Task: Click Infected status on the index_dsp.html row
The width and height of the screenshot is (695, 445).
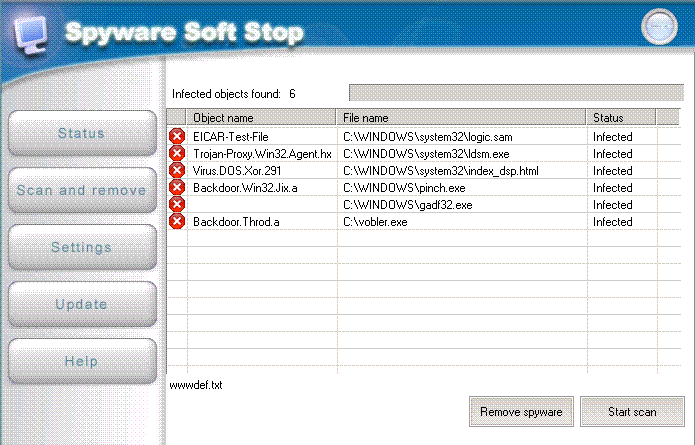Action: (x=613, y=171)
